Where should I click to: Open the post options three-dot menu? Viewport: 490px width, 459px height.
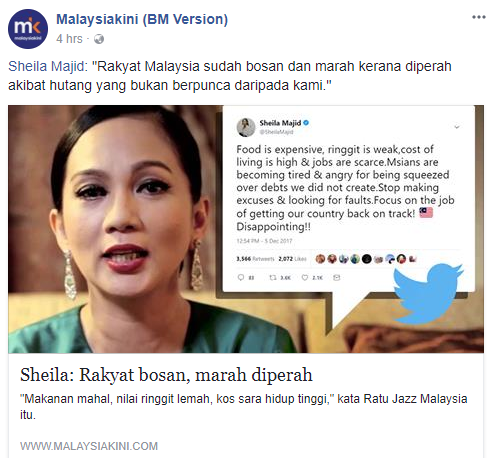tap(478, 17)
